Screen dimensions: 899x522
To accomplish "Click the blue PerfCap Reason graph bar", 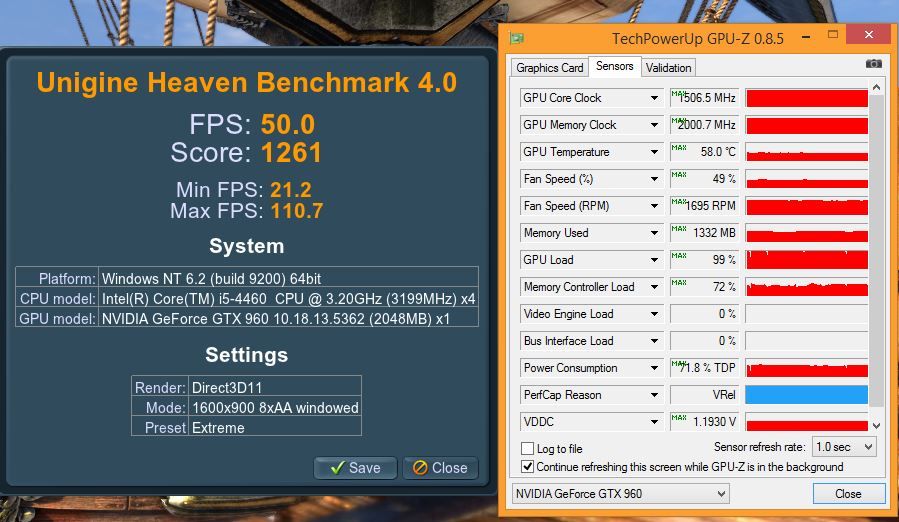I will coord(807,395).
